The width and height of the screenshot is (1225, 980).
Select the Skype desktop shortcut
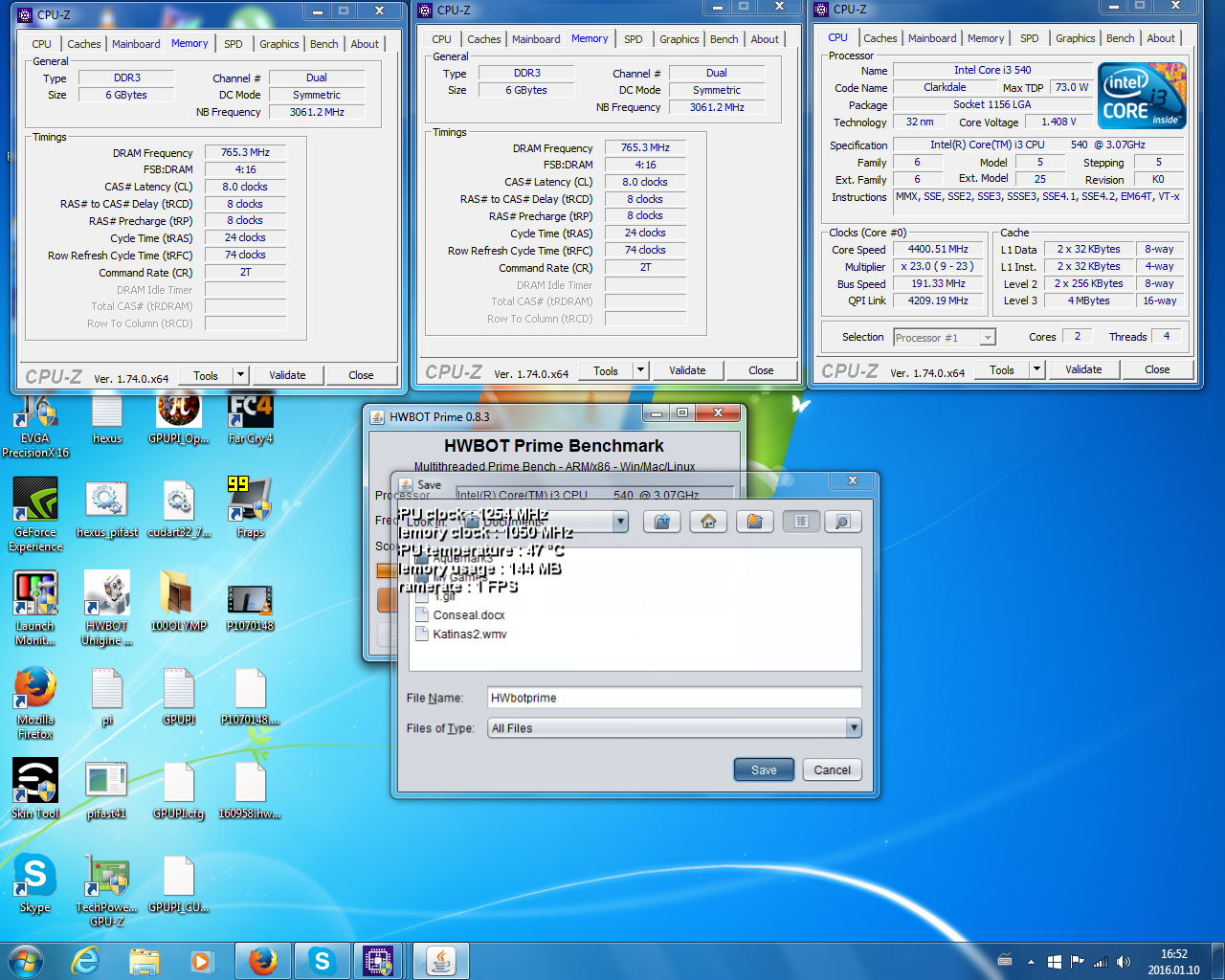[x=35, y=882]
